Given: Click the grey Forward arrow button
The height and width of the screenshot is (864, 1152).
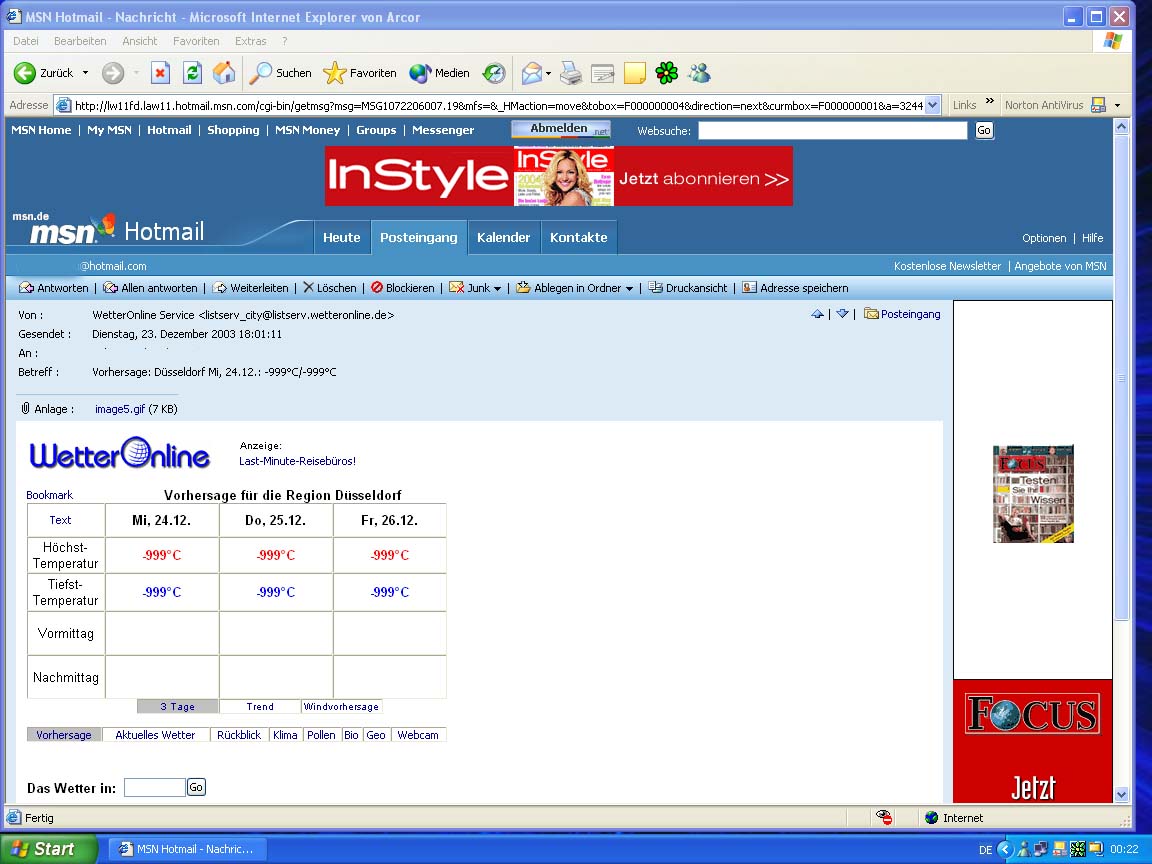Looking at the screenshot, I should click(x=113, y=73).
